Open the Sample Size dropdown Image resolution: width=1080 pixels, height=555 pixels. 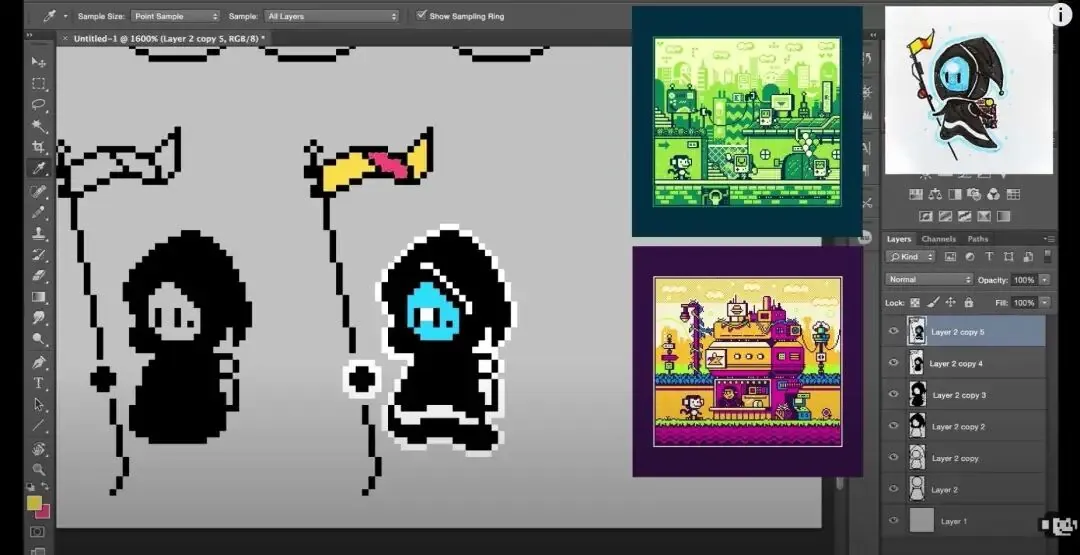(x=175, y=16)
